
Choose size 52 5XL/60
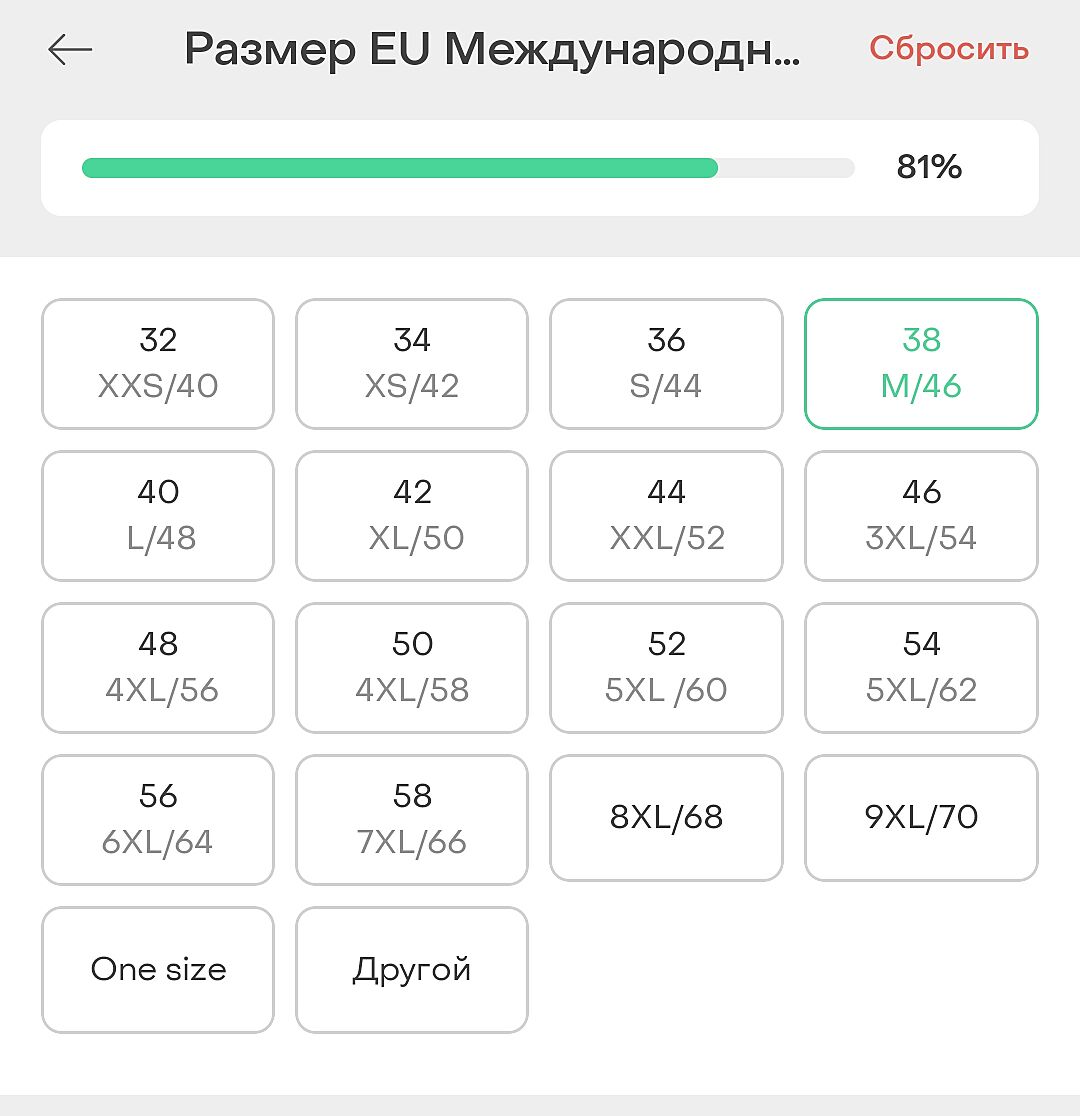pyautogui.click(x=666, y=668)
